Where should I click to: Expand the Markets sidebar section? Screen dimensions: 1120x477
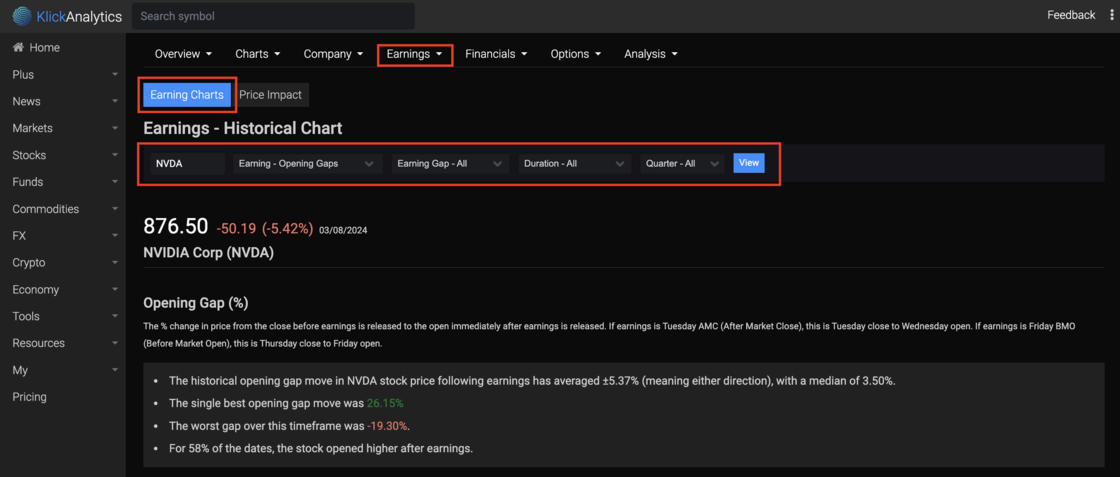tap(65, 129)
